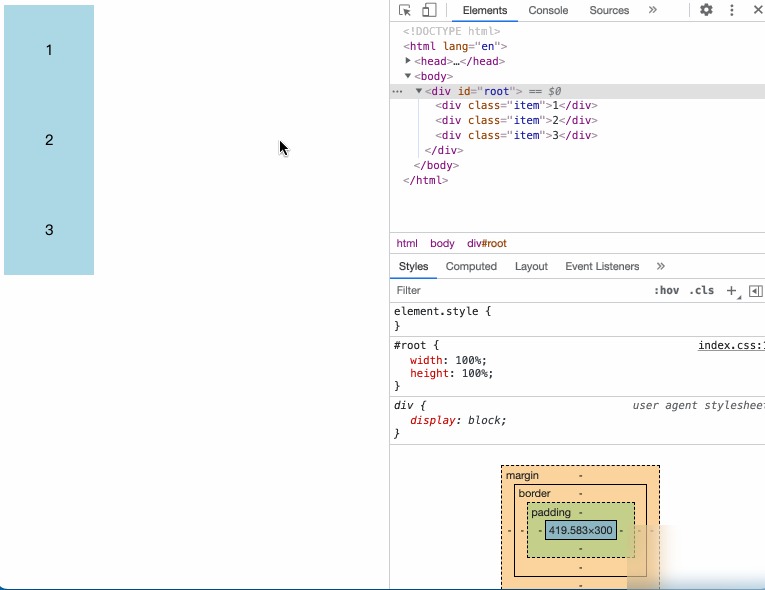
Task: Click the margin label in box model
Action: point(522,475)
